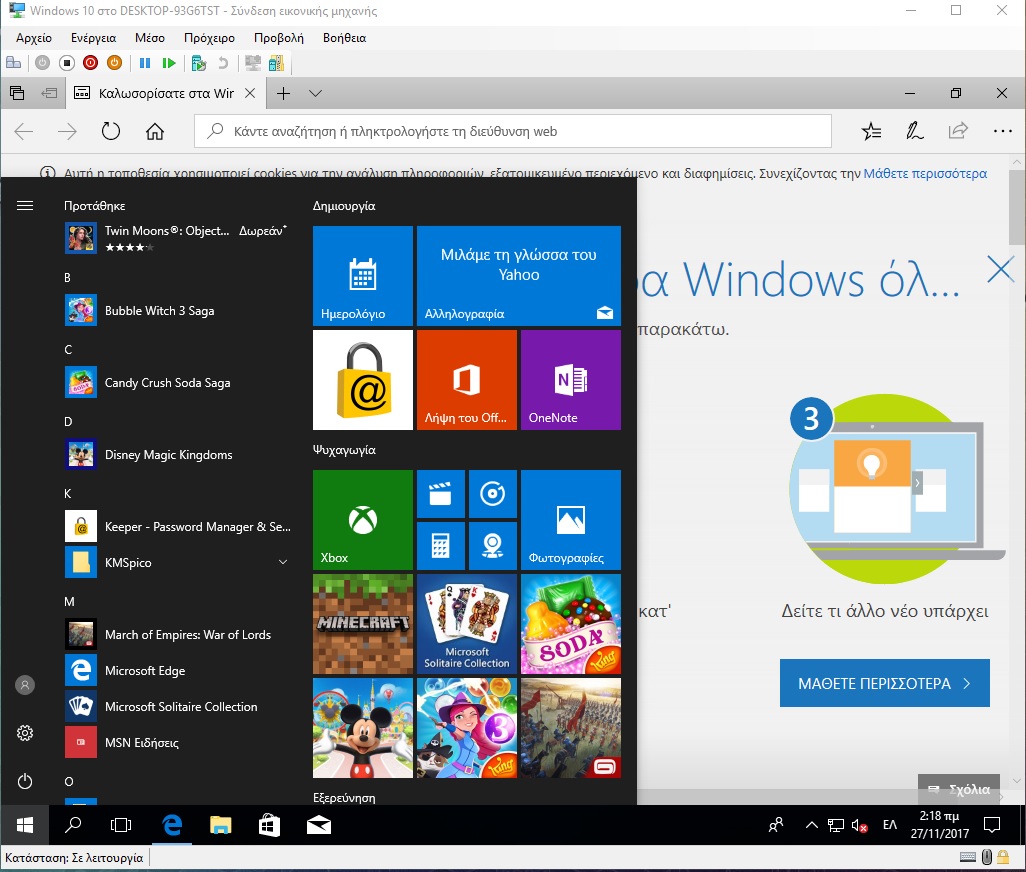
Task: Select the Καλωσορίσατε στα Win tab
Action: click(165, 93)
